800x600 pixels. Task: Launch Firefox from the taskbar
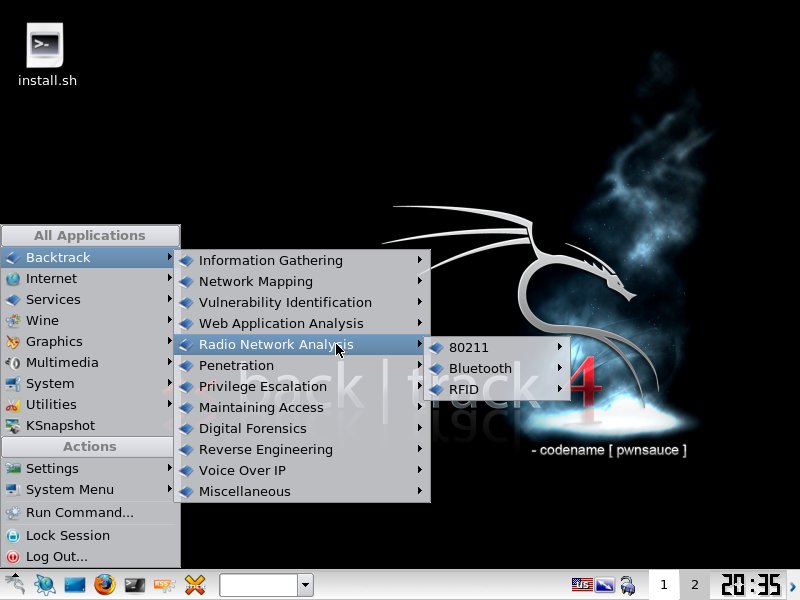tap(105, 584)
